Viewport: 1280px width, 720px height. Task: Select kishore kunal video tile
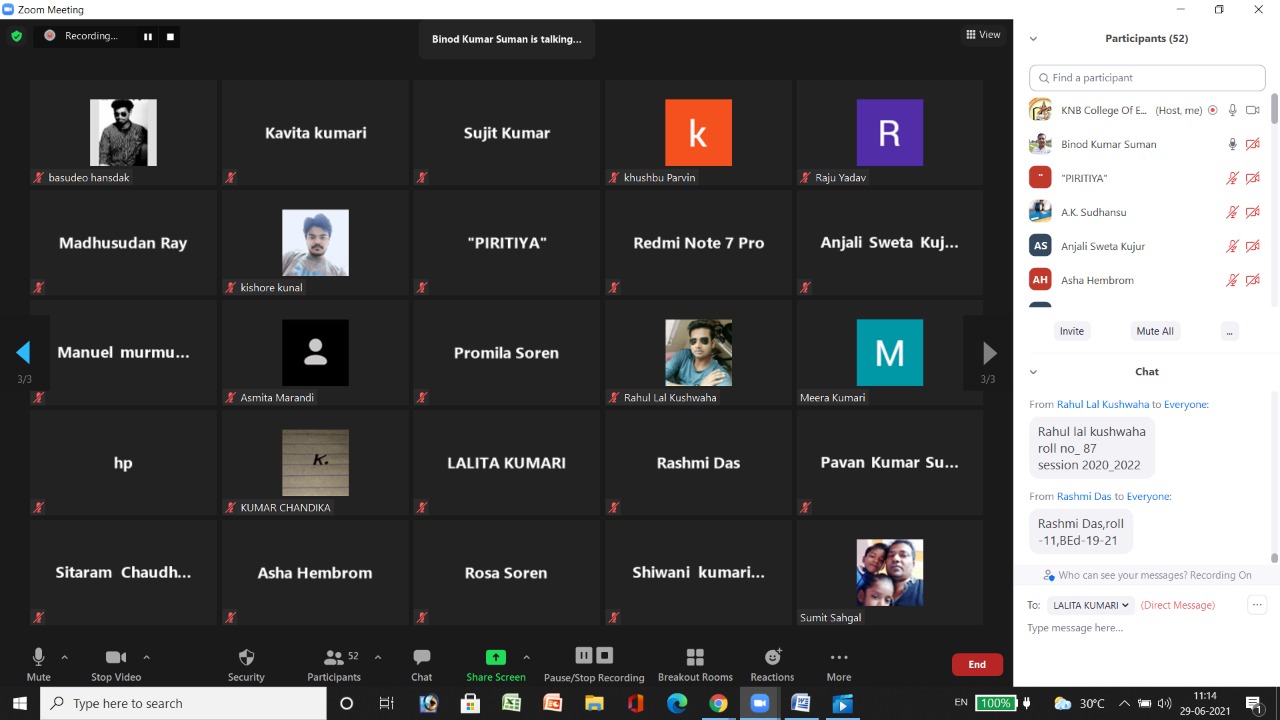coord(315,243)
